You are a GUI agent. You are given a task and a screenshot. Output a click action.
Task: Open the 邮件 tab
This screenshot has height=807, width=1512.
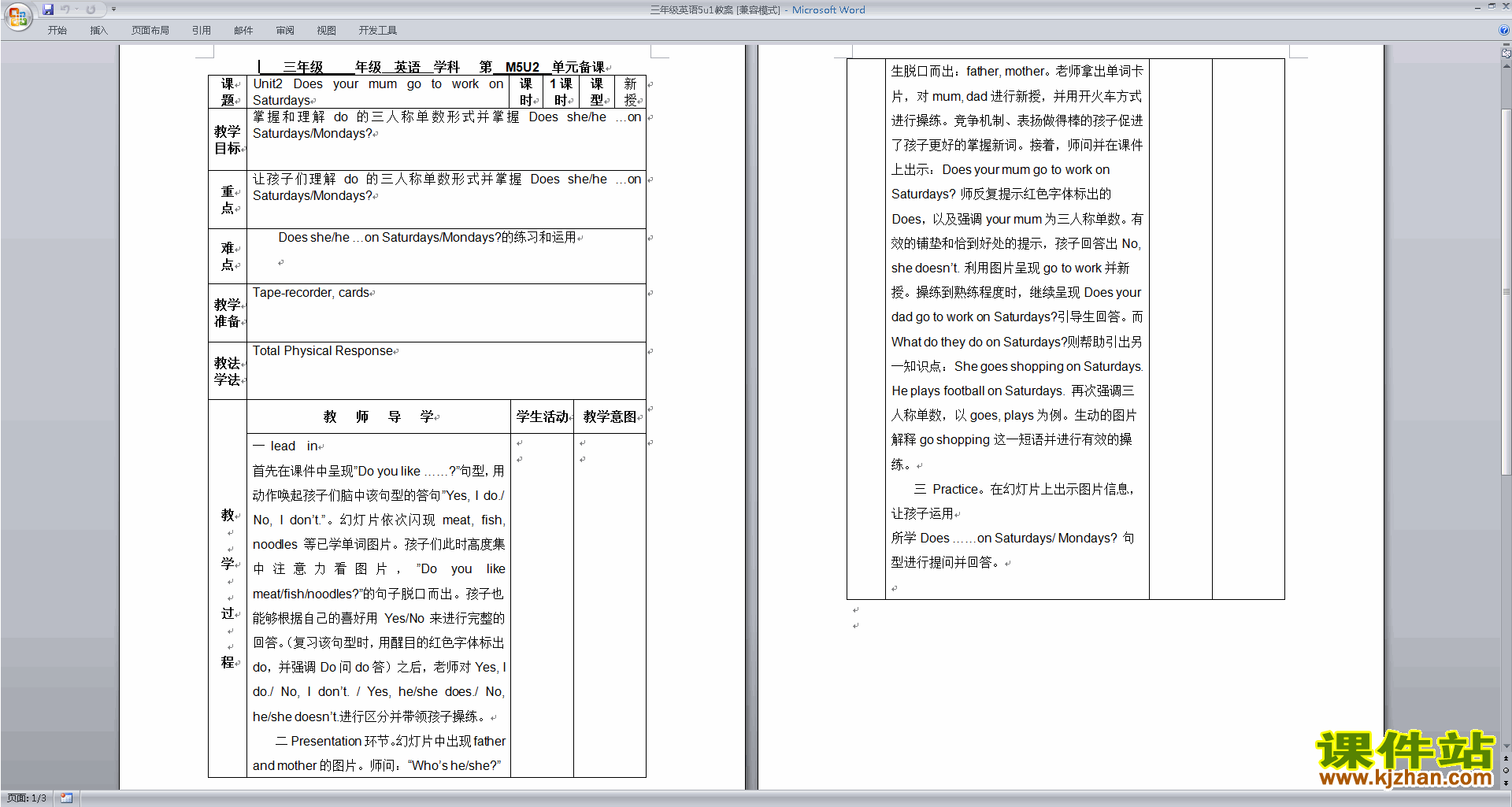coord(243,31)
